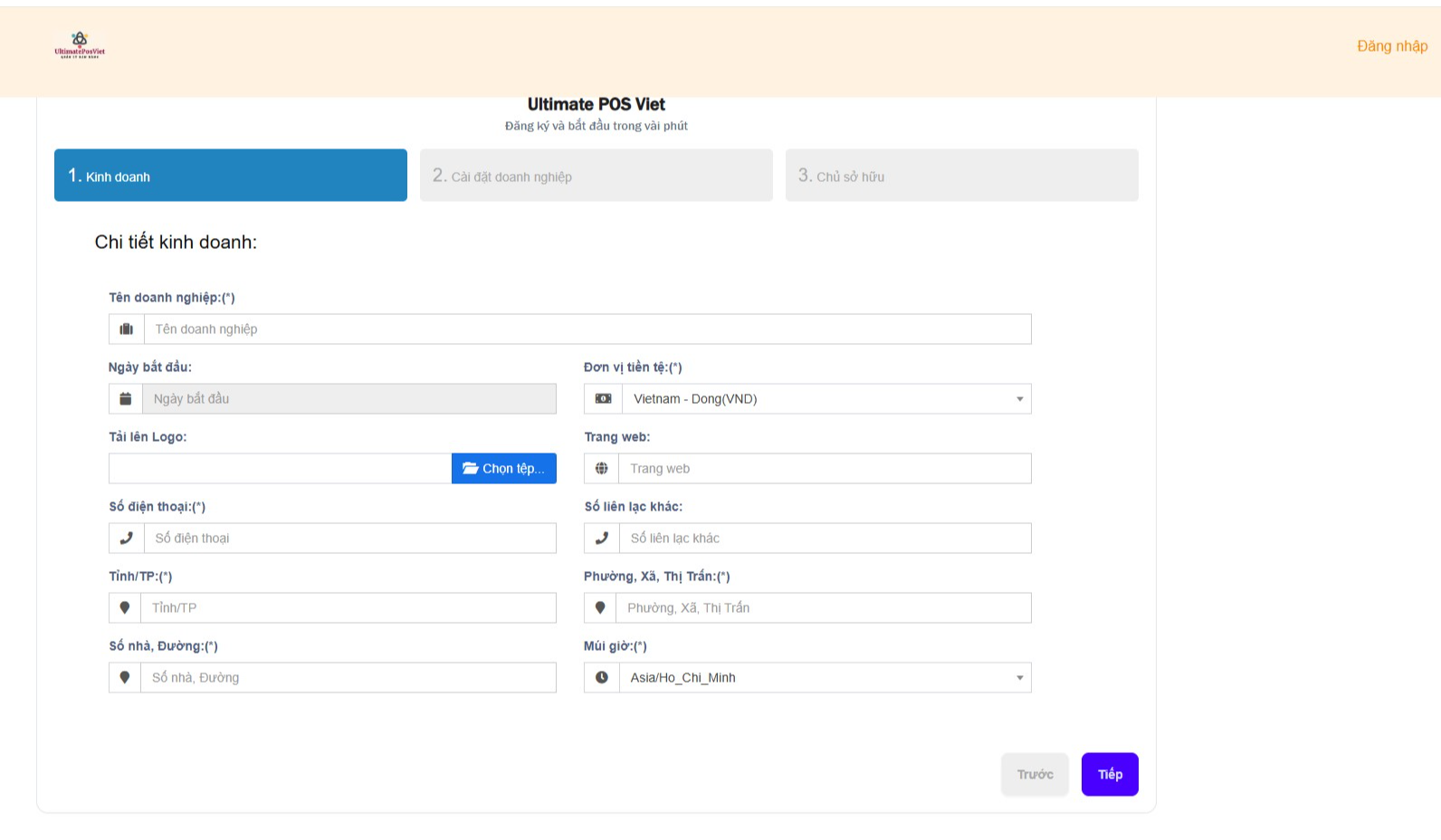Go to step 2 Cài đặt doanh nghiệp

(x=596, y=176)
